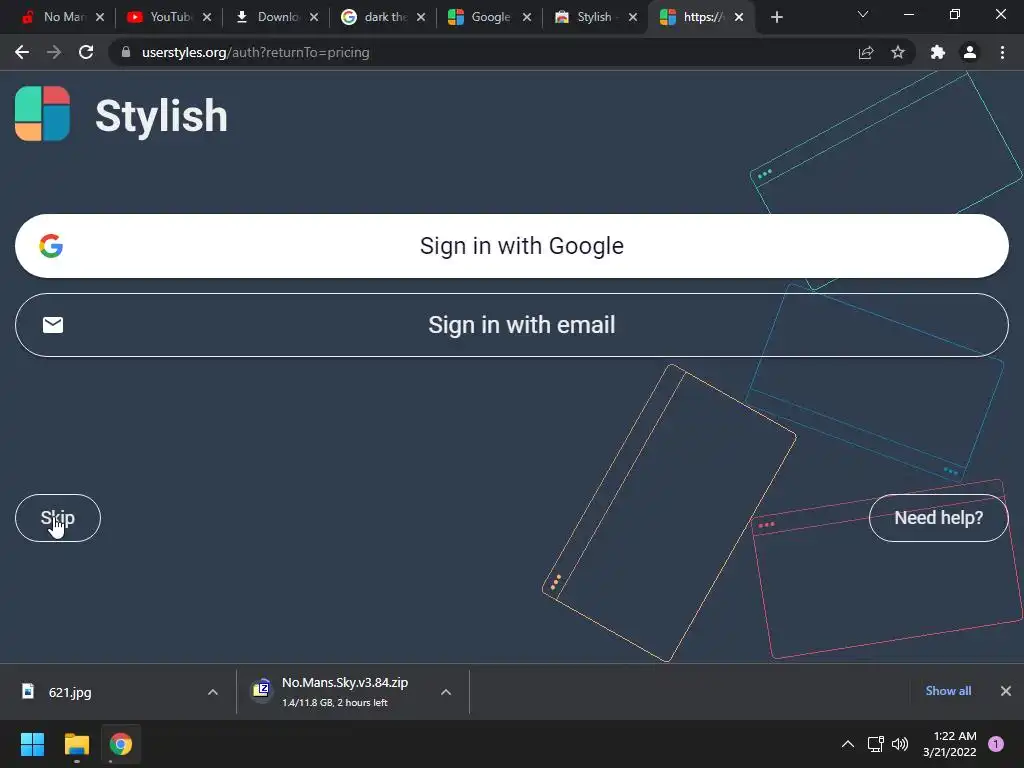The height and width of the screenshot is (768, 1024).
Task: Bookmark this page with the star
Action: coord(898,52)
